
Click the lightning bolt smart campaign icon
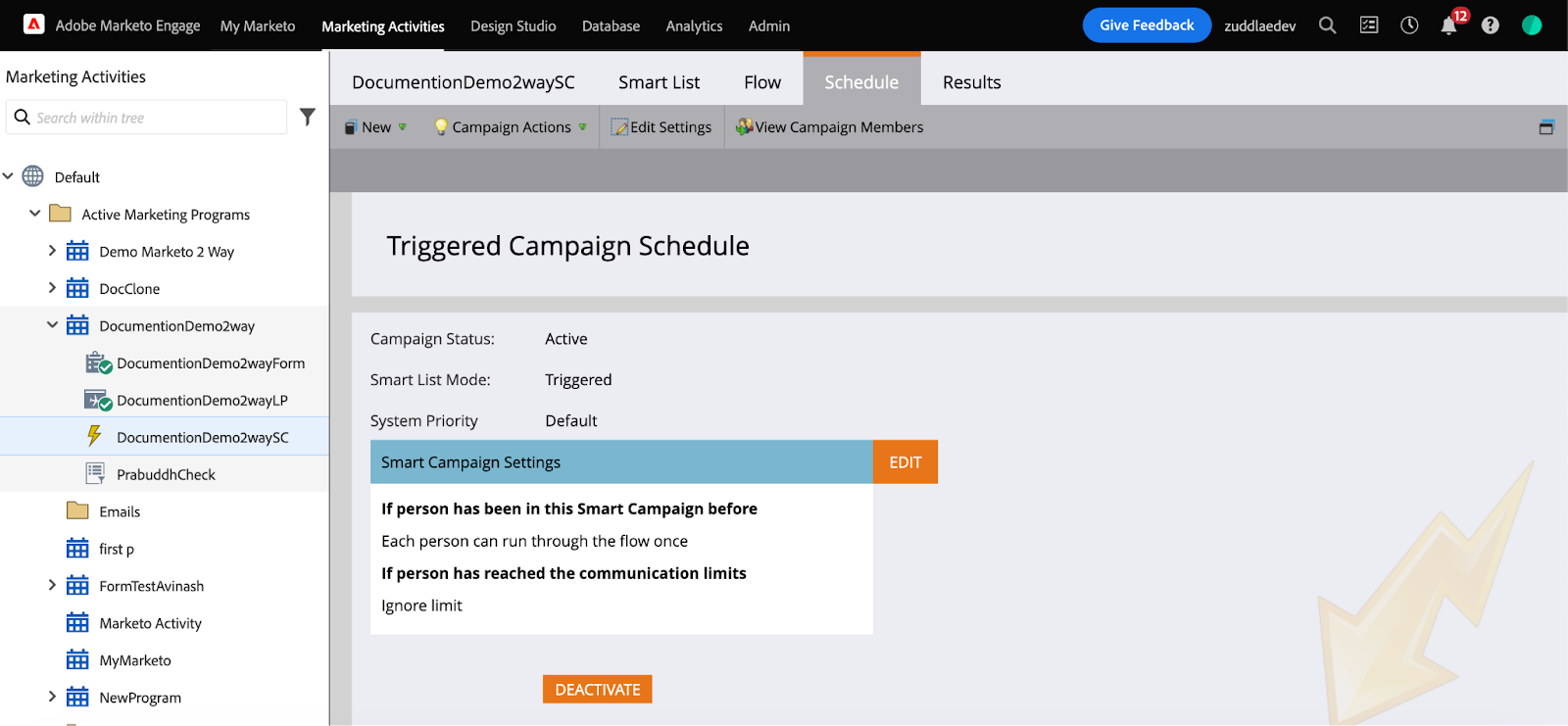94,436
